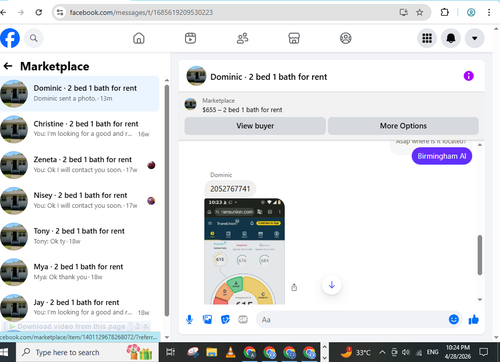The image size is (500, 362).
Task: Show hidden system tray icons
Action: (x=382, y=352)
